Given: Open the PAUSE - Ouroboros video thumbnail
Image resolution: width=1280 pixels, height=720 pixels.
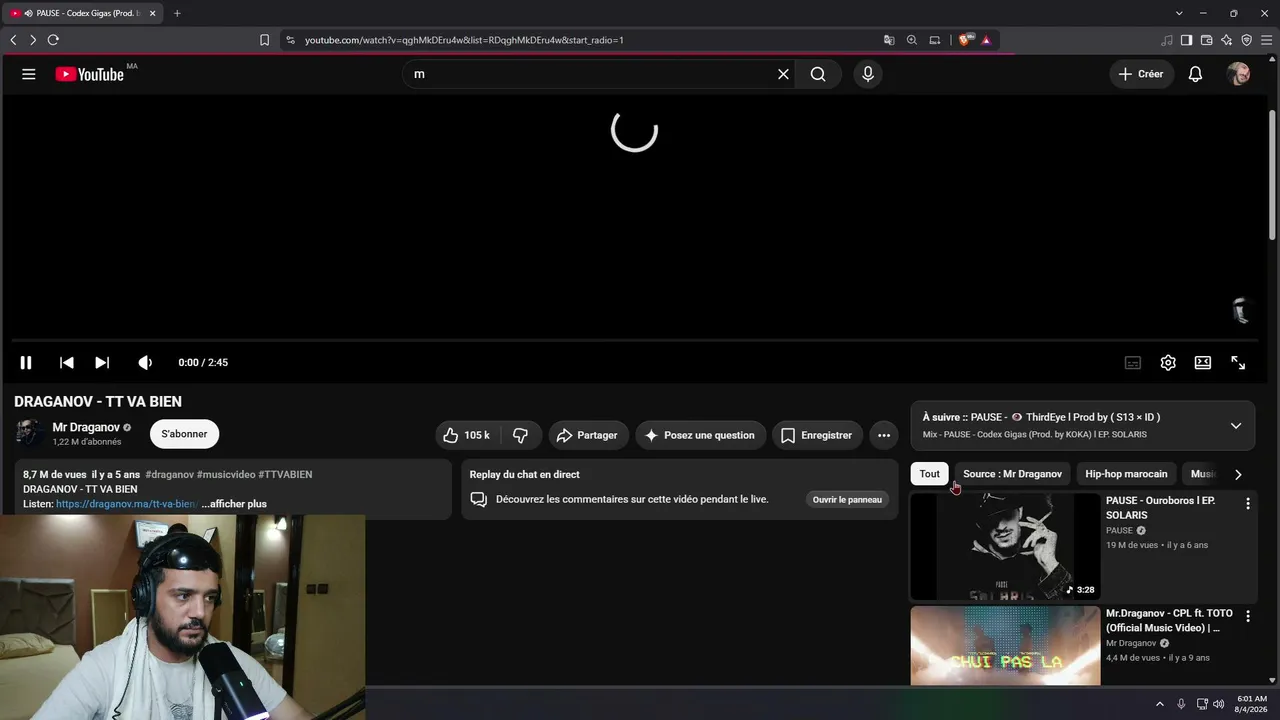Looking at the screenshot, I should (1005, 546).
